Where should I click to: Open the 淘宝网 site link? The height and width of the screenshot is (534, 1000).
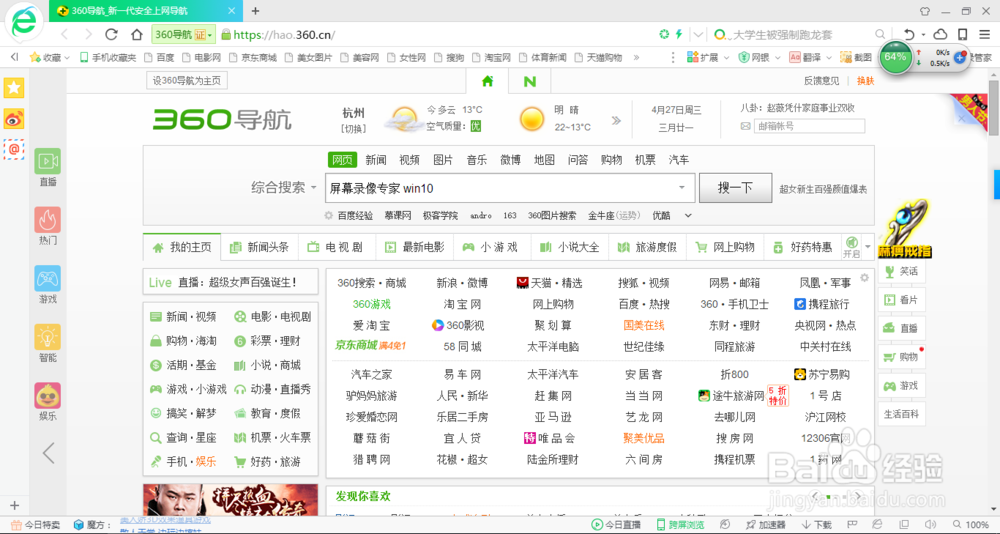(462, 304)
